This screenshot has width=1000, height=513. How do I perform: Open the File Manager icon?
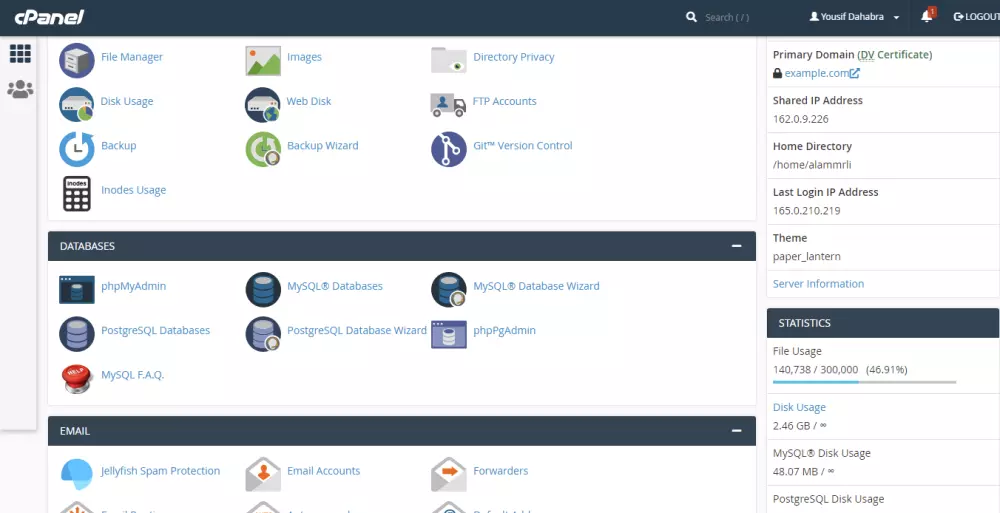tap(77, 61)
